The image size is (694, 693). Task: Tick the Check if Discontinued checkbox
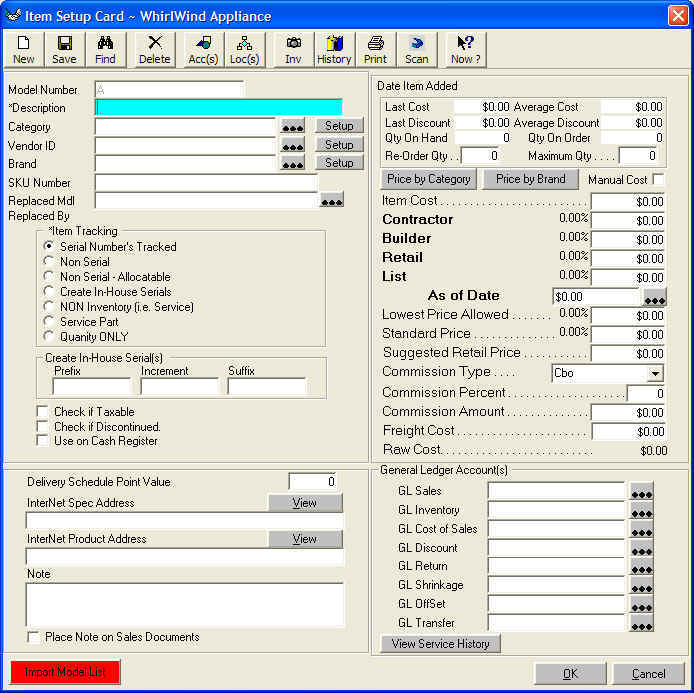[42, 427]
